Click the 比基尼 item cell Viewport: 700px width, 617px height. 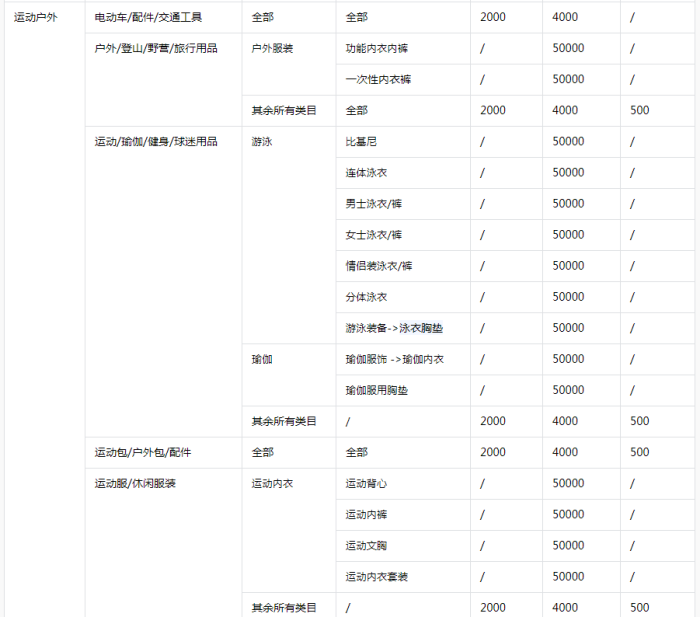pyautogui.click(x=361, y=141)
